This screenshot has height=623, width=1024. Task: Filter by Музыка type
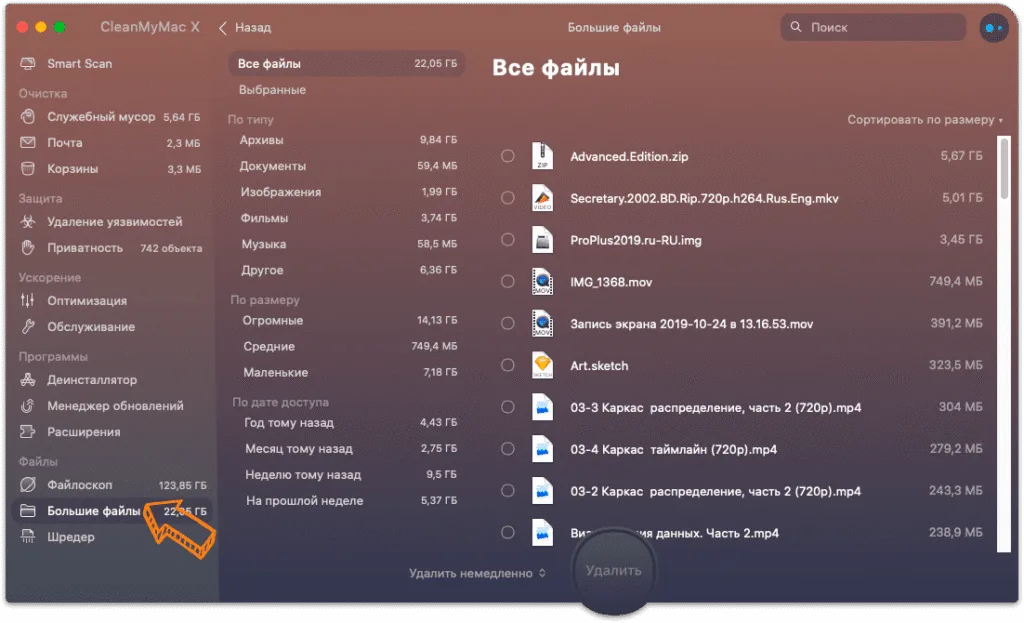pos(347,244)
